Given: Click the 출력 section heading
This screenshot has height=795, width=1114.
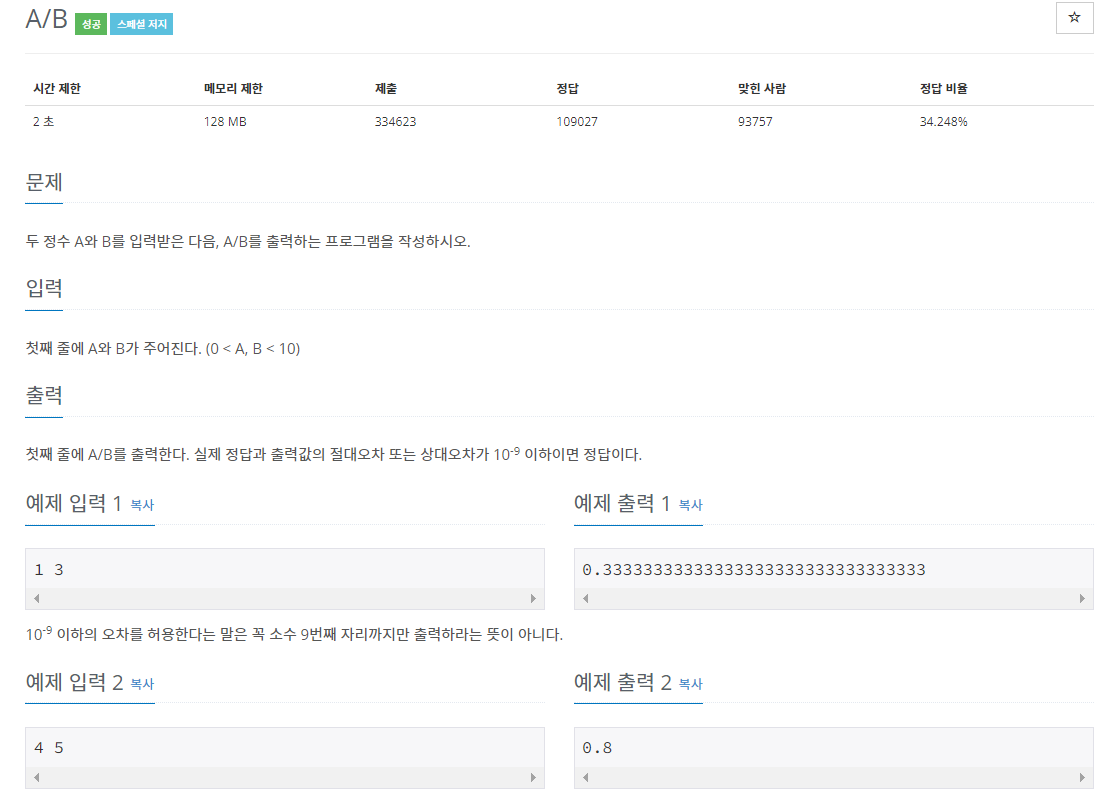Looking at the screenshot, I should coord(44,395).
